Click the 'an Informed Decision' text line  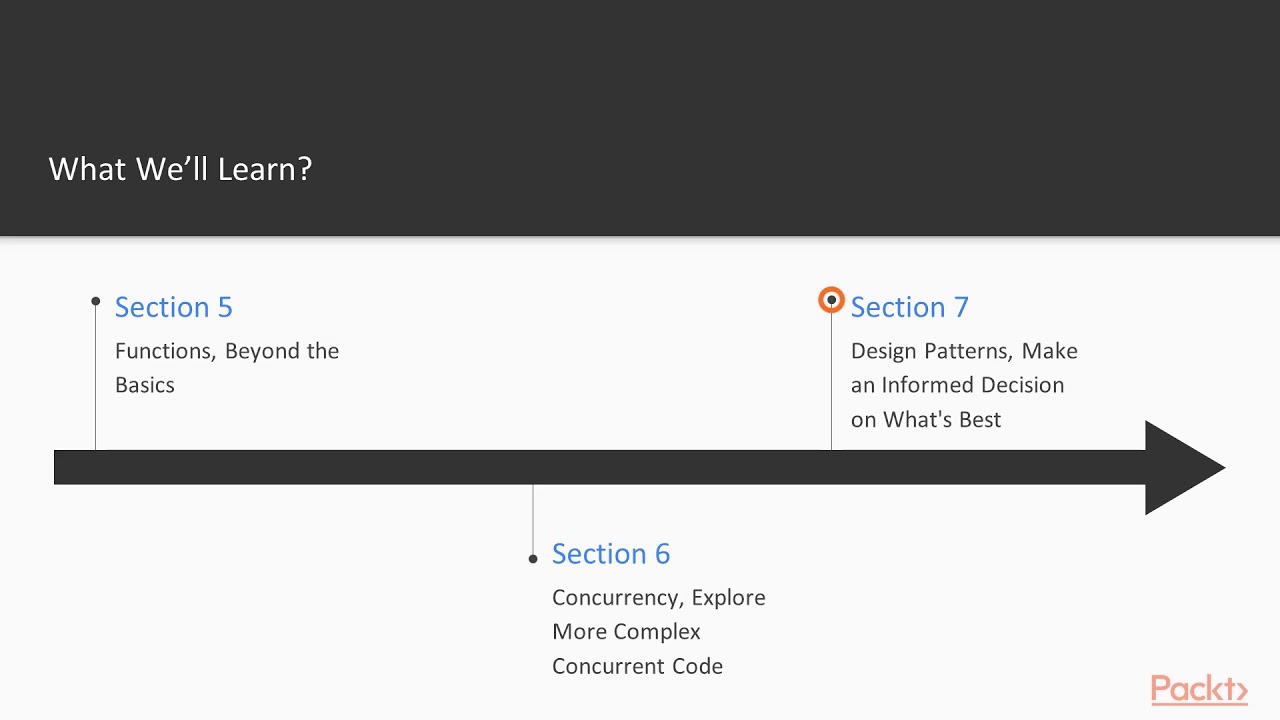click(957, 385)
